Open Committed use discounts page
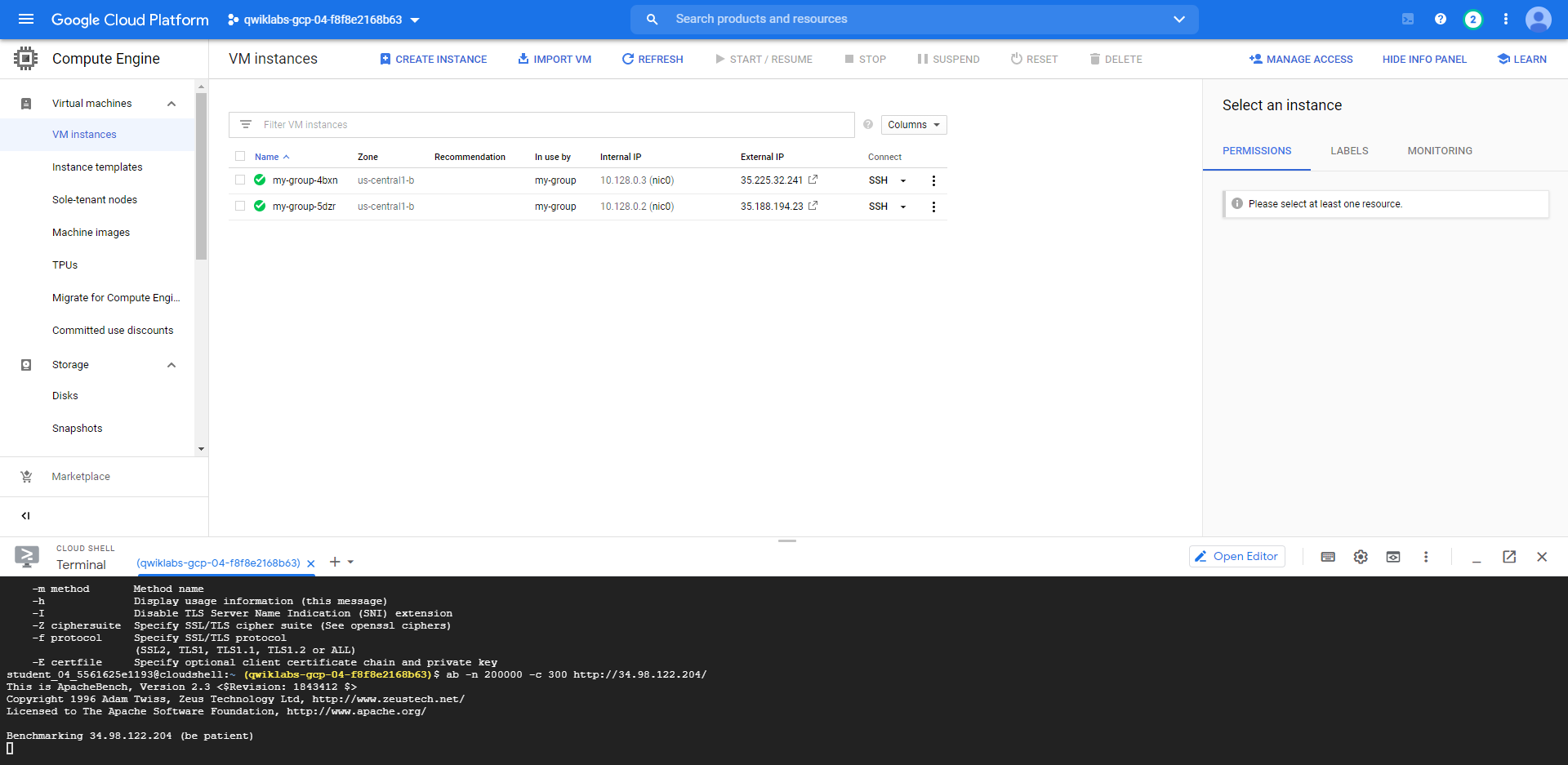 tap(113, 331)
